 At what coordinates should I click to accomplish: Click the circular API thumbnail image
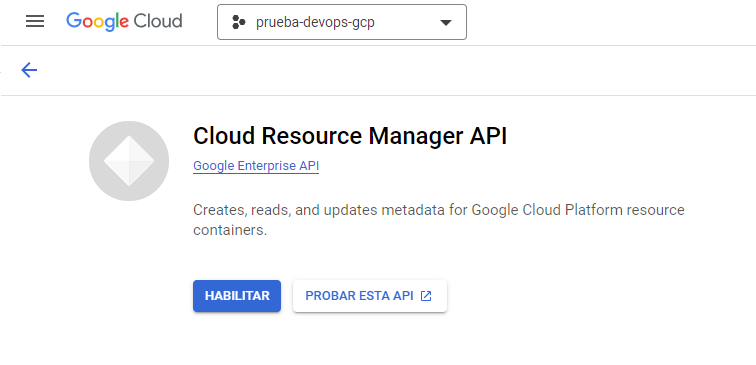pyautogui.click(x=129, y=161)
